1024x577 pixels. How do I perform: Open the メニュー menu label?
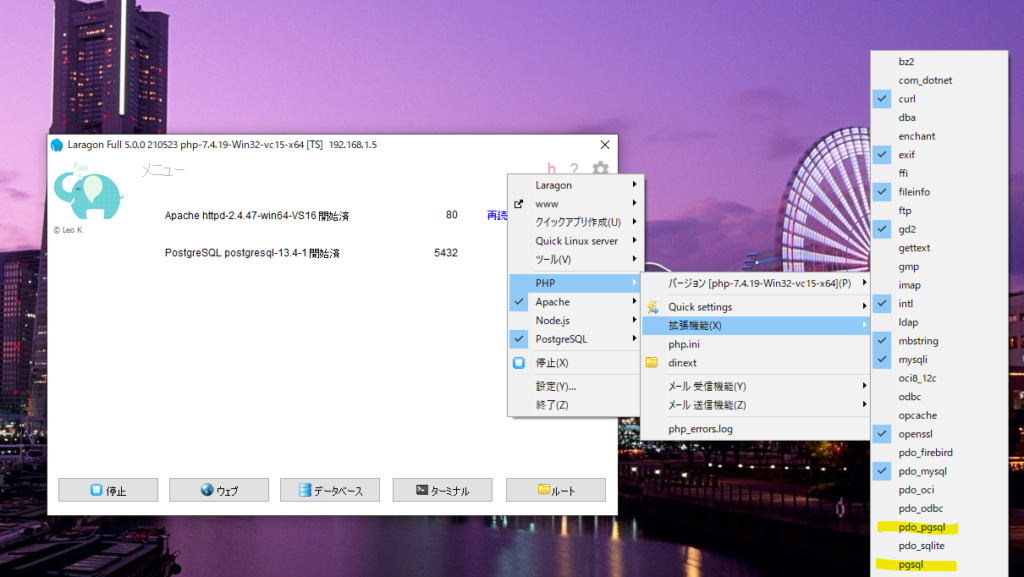(x=163, y=170)
